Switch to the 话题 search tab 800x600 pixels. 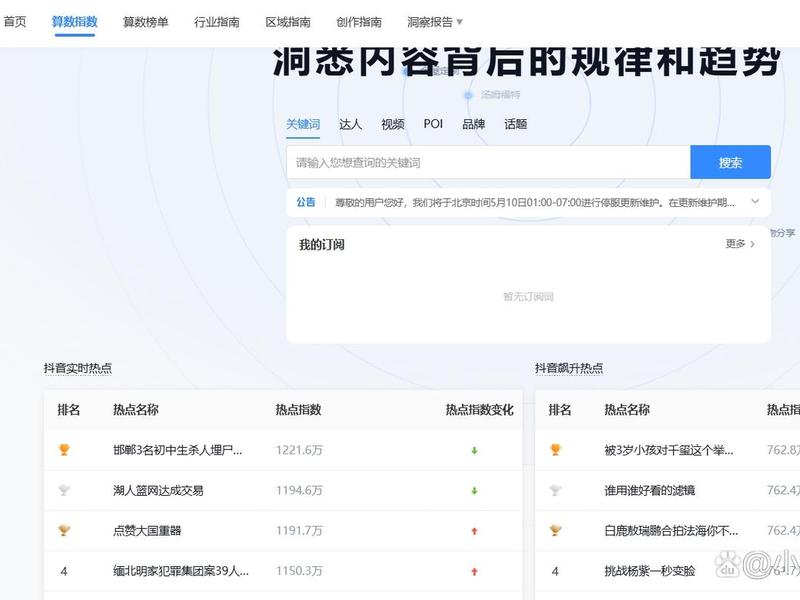coord(515,124)
